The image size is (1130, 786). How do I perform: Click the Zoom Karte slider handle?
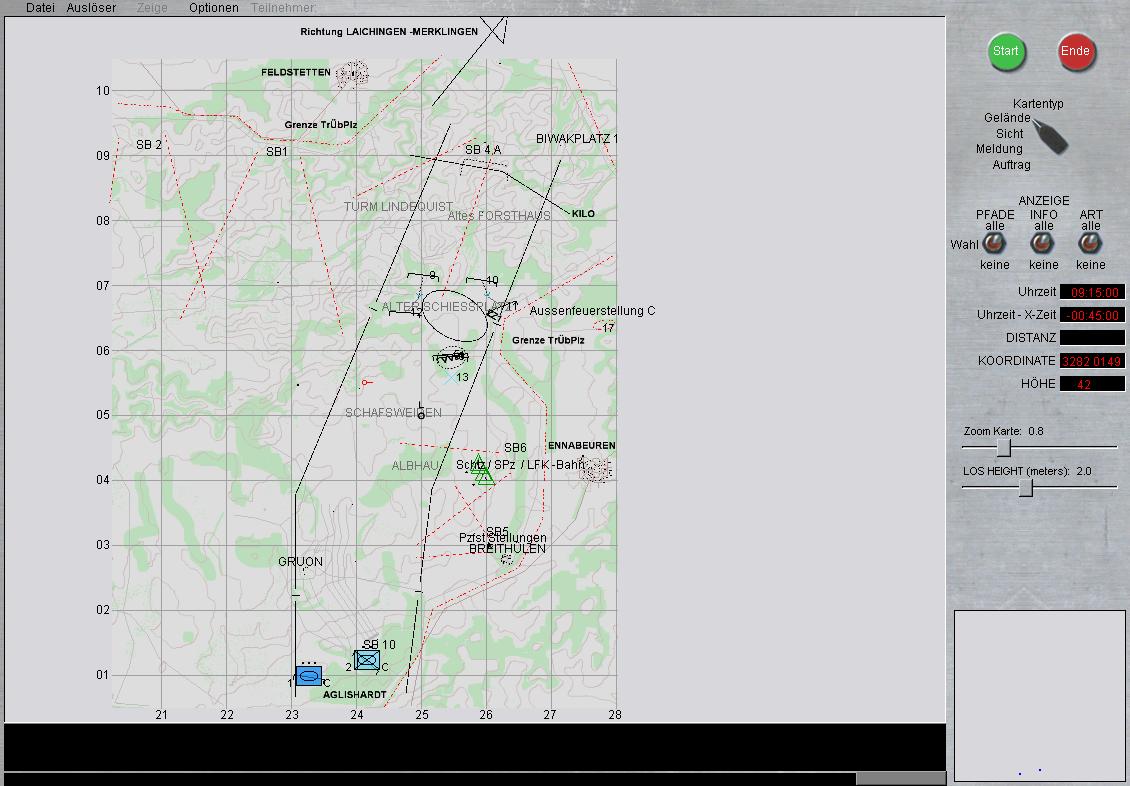1003,448
